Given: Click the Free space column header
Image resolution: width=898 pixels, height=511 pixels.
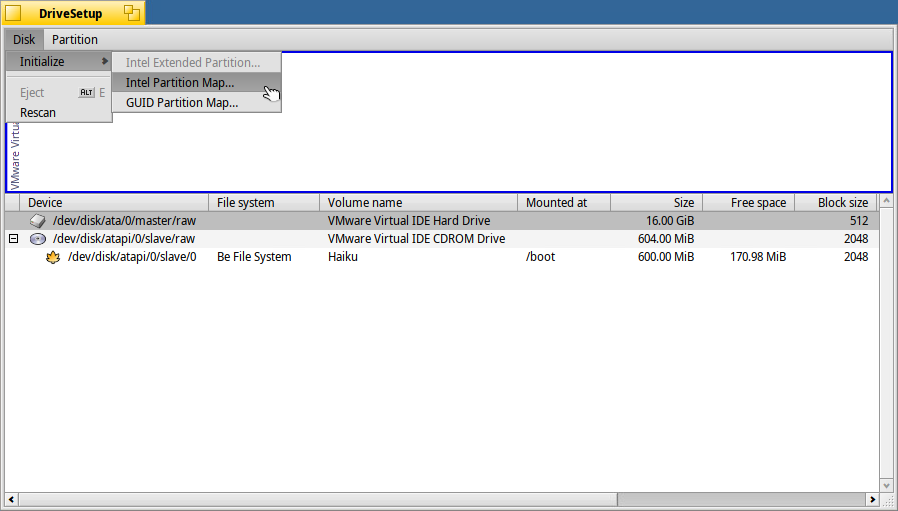Looking at the screenshot, I should click(748, 203).
